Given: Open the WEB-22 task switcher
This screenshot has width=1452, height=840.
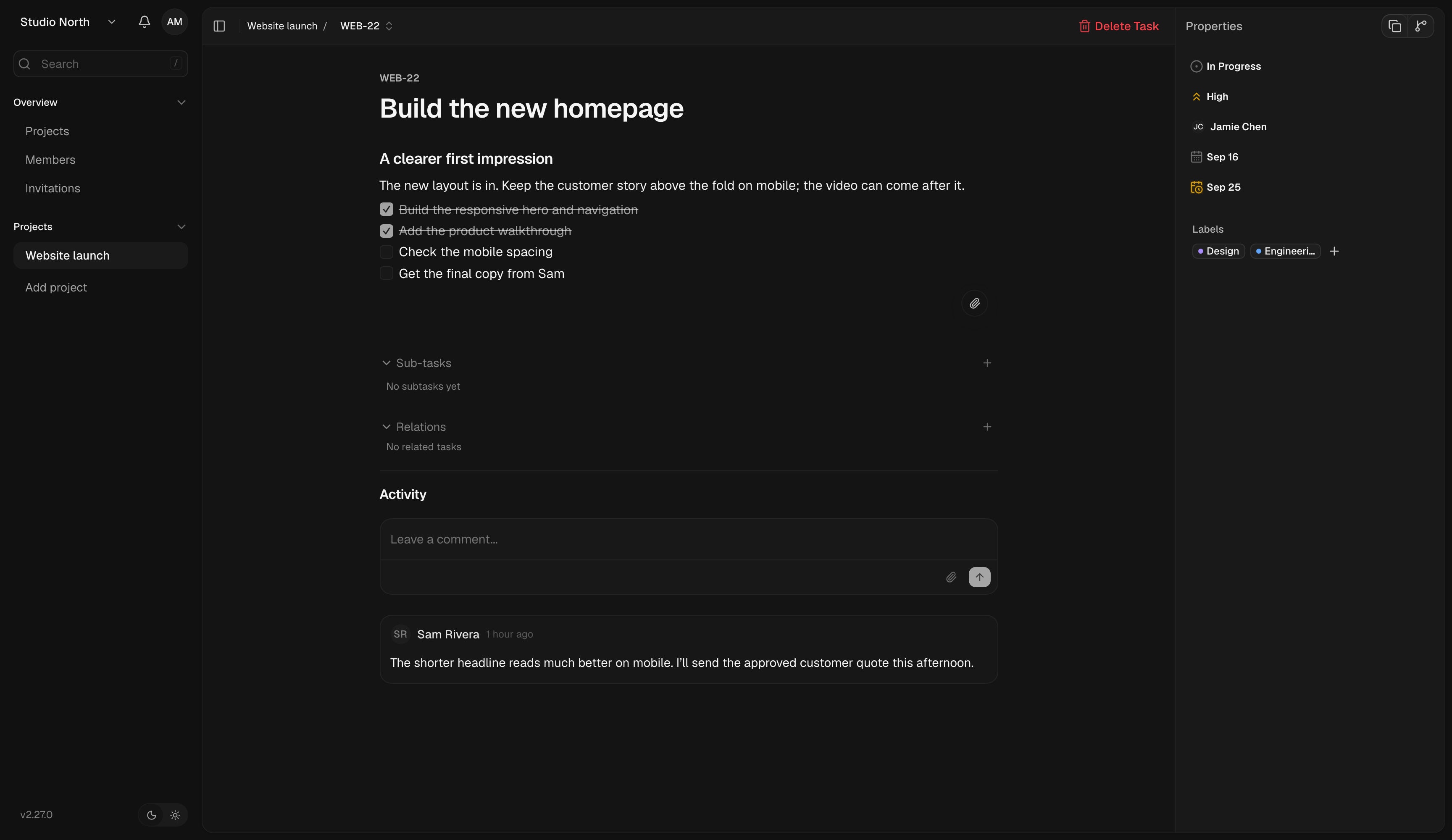Looking at the screenshot, I should pyautogui.click(x=366, y=26).
